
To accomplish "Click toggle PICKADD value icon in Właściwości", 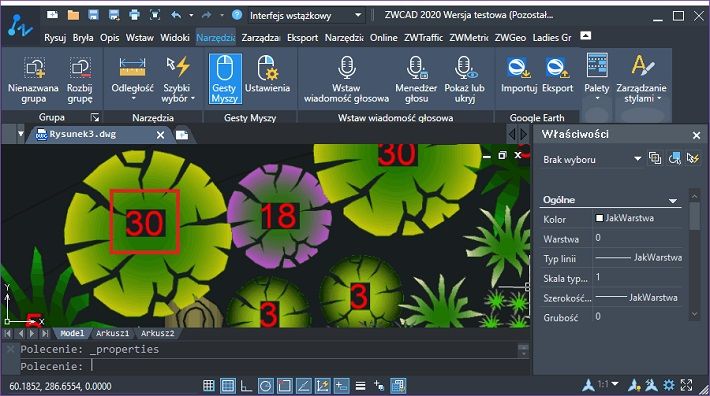I will pyautogui.click(x=655, y=158).
